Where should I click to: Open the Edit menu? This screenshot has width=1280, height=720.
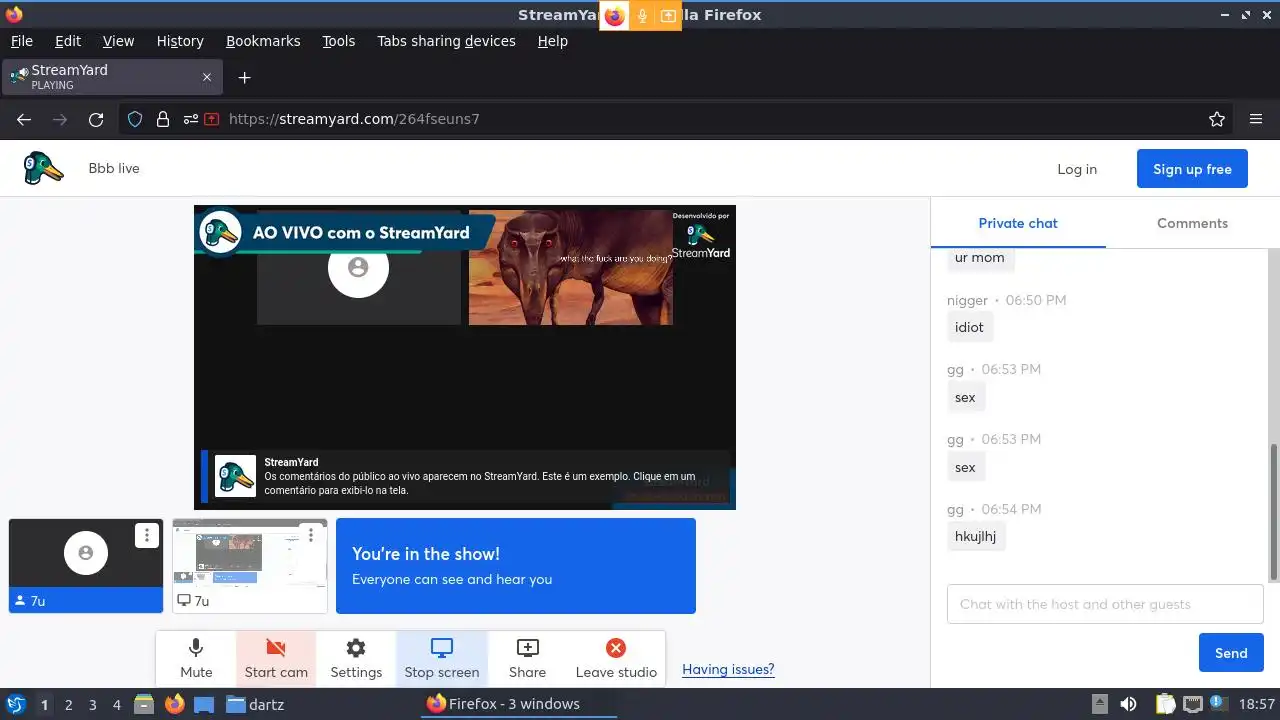68,41
